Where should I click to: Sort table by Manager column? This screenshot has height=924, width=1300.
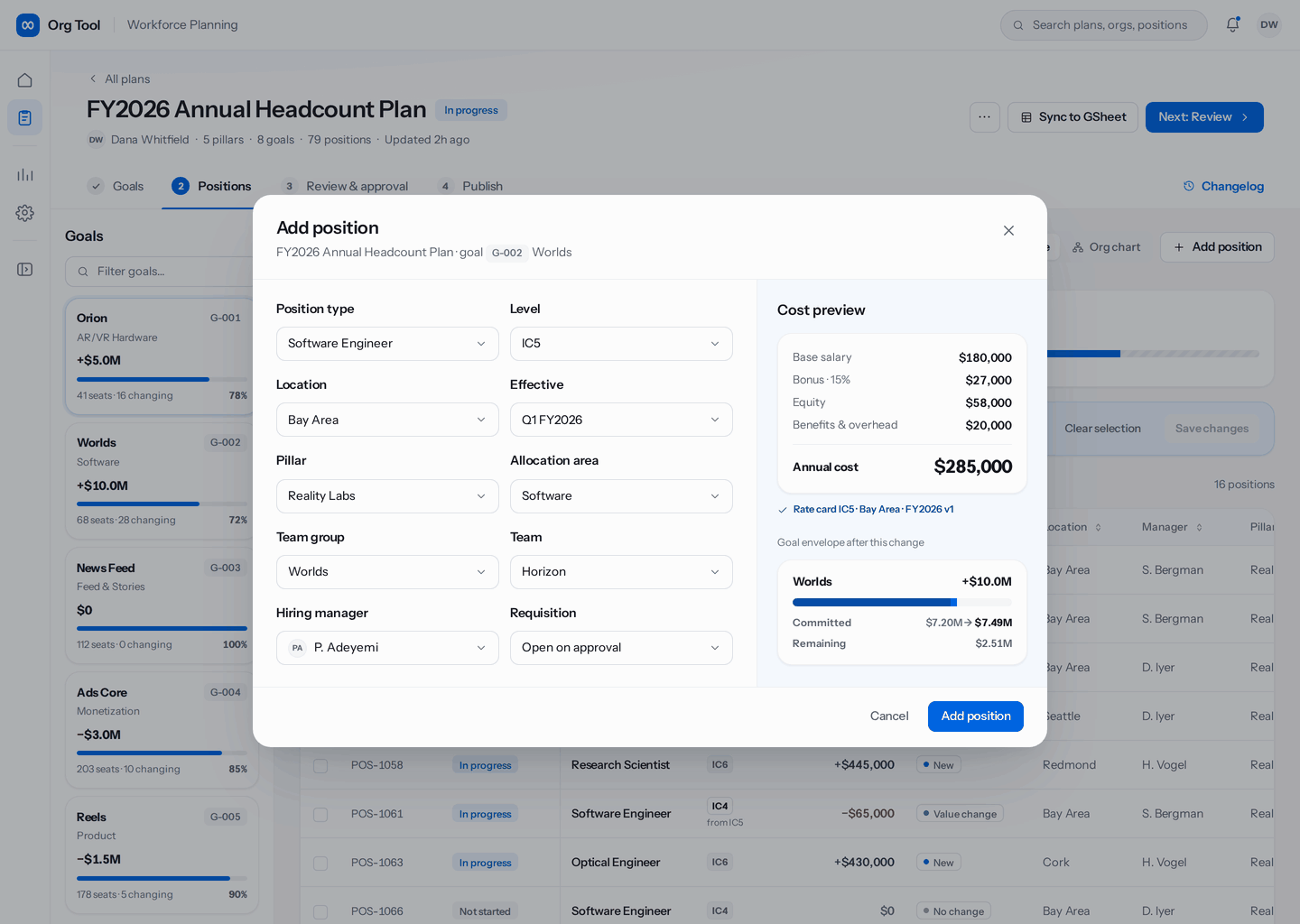(1172, 527)
